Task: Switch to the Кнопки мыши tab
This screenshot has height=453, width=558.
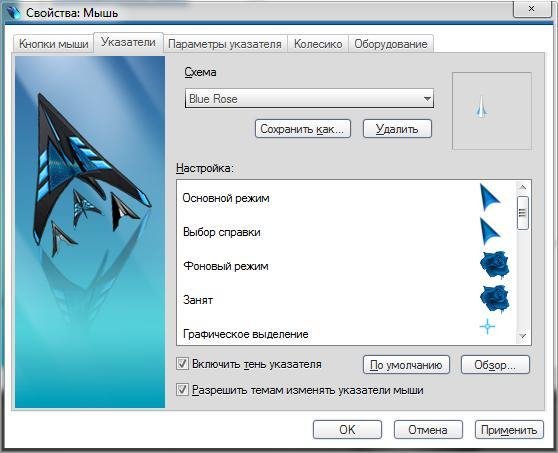Action: pos(54,44)
